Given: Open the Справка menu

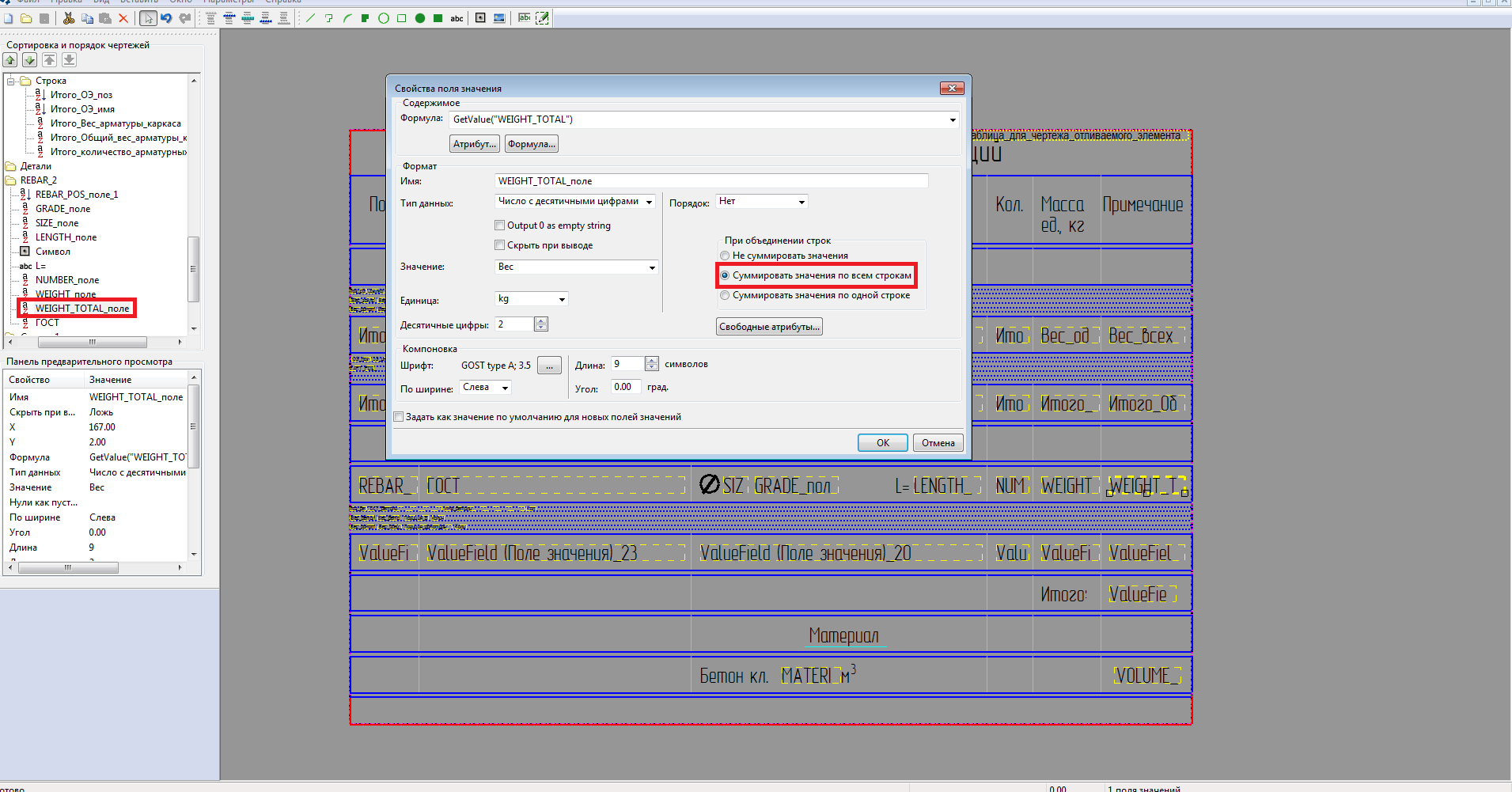Looking at the screenshot, I should pyautogui.click(x=282, y=2).
